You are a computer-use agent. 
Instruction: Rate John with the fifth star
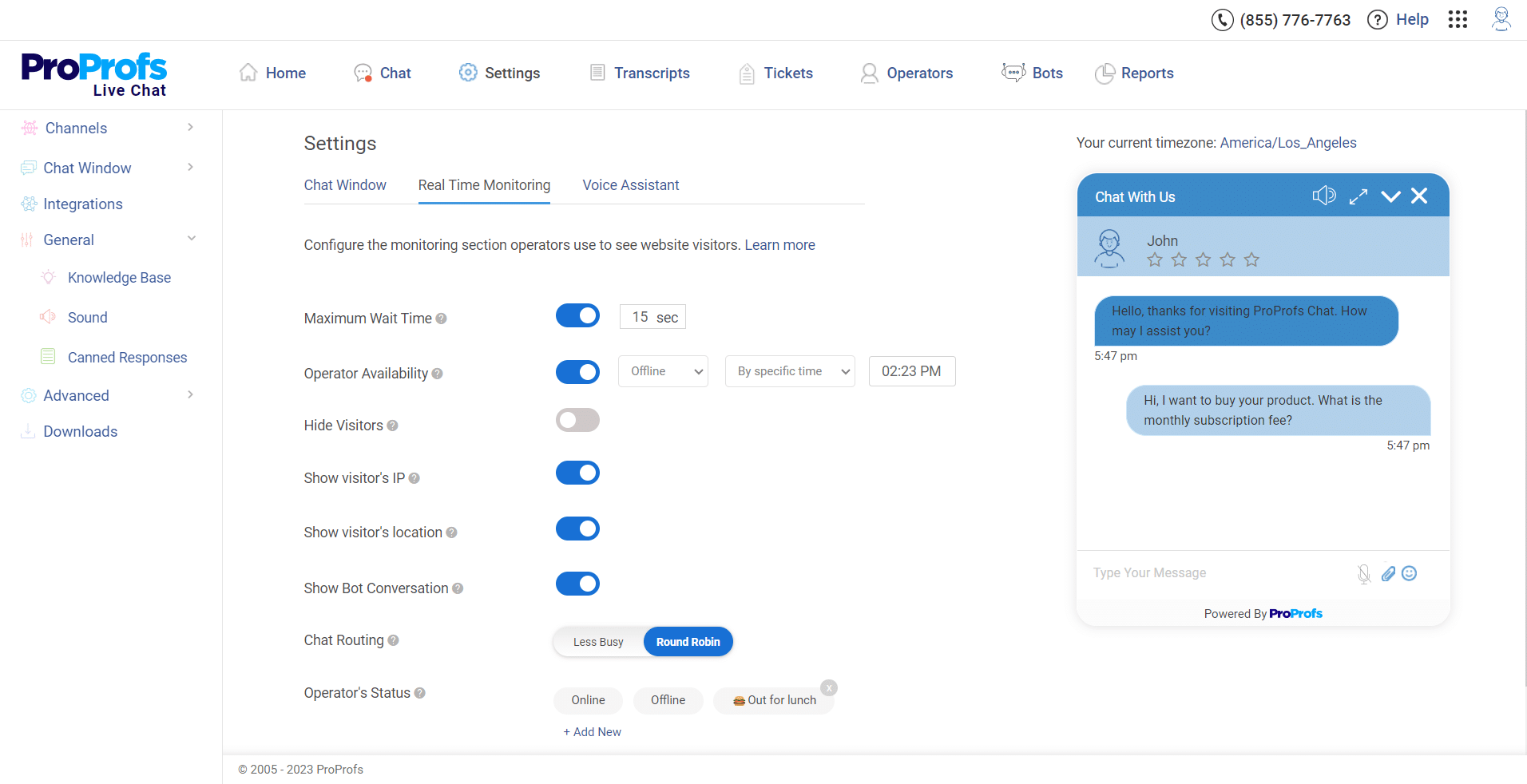pos(1251,259)
